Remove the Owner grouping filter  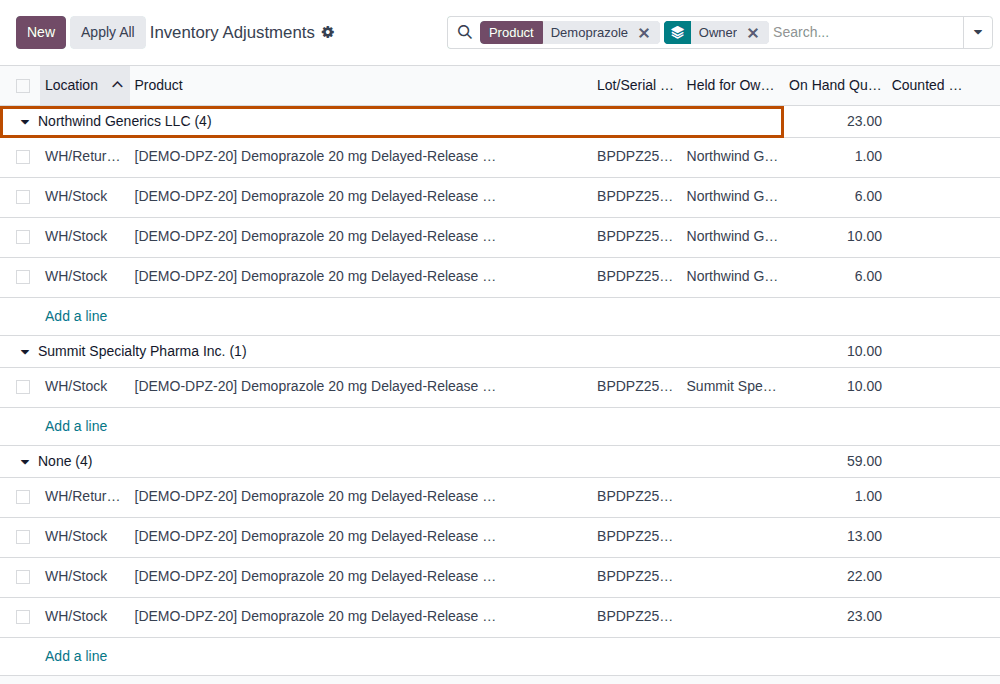click(753, 33)
